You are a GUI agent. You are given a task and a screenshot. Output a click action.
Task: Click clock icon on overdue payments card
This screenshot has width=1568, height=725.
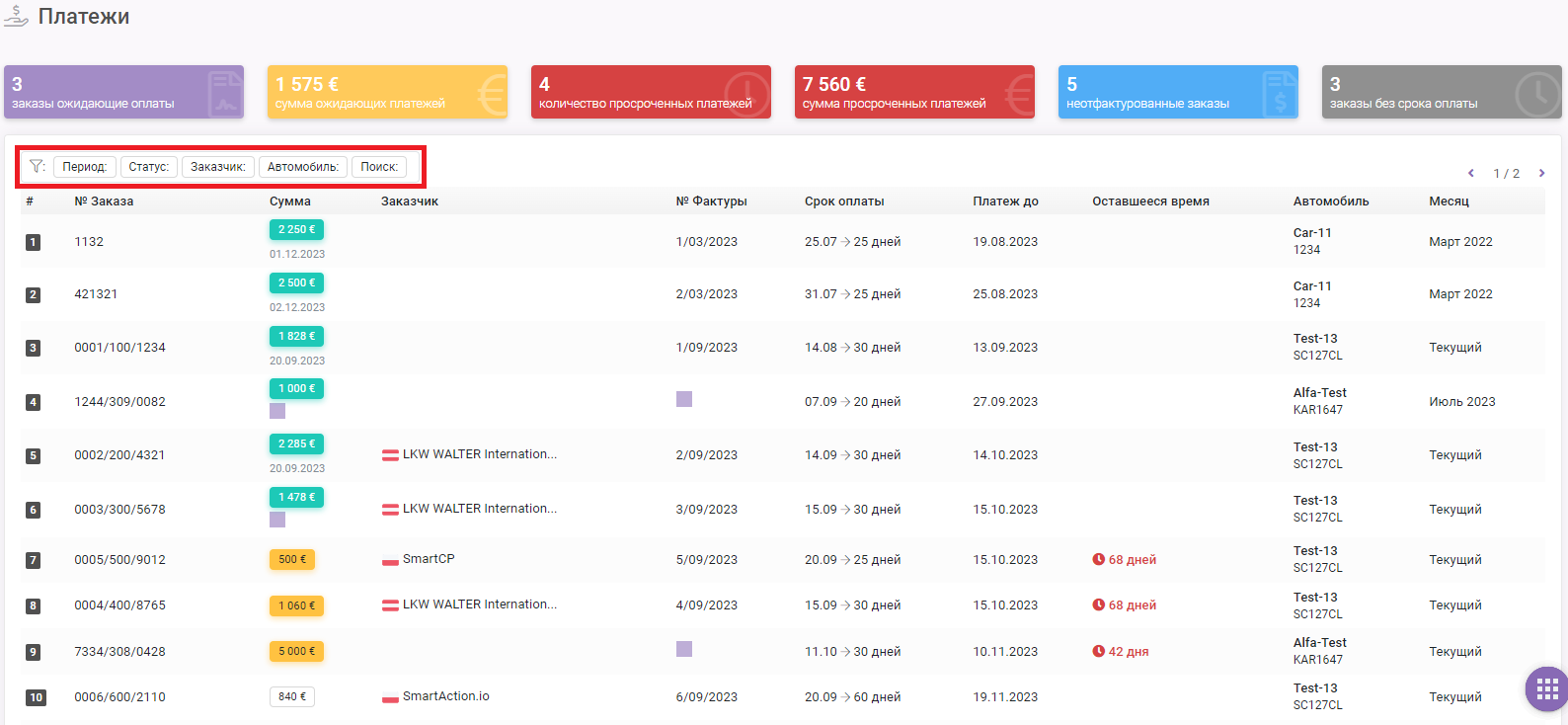tap(746, 94)
